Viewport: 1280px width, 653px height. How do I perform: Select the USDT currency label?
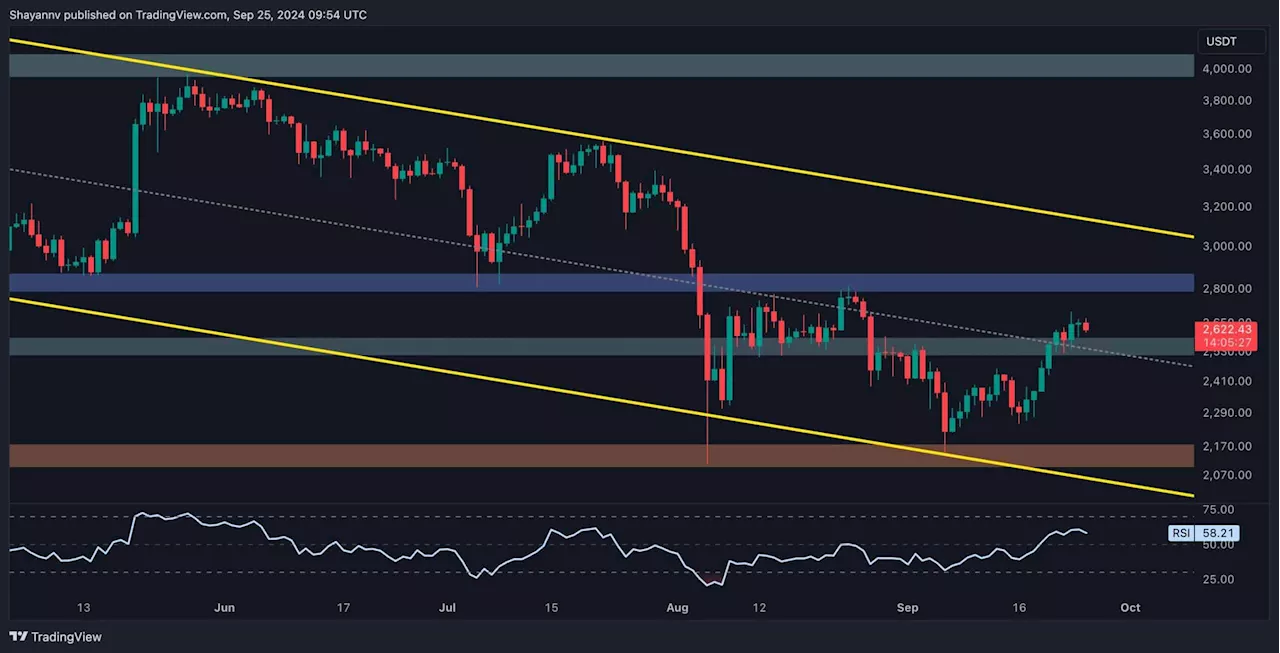(1223, 41)
